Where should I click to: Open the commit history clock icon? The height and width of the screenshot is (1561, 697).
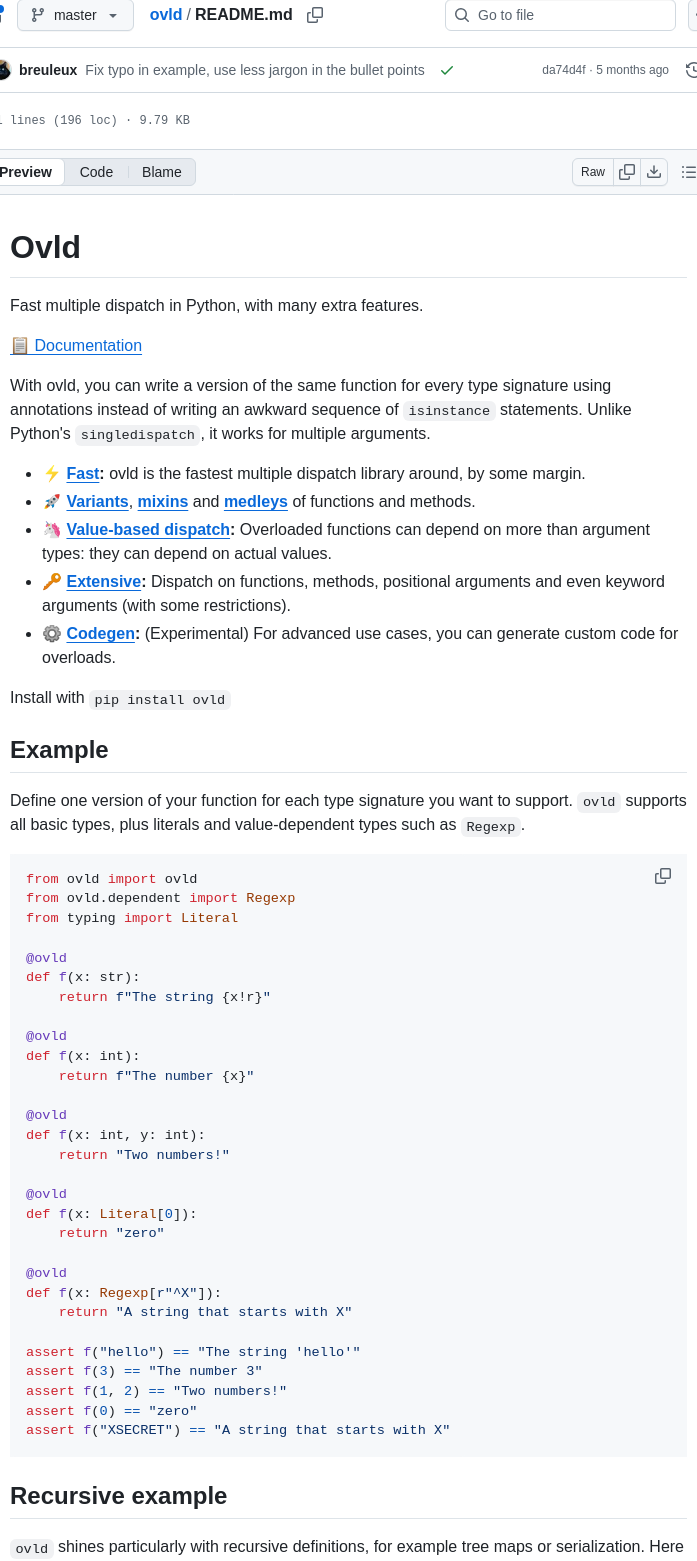click(x=691, y=70)
